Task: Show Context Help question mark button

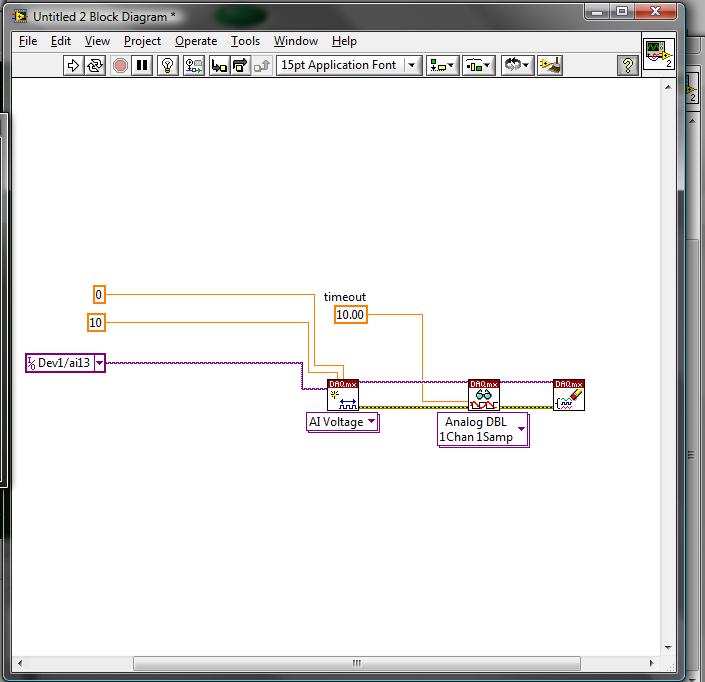Action: pos(628,66)
